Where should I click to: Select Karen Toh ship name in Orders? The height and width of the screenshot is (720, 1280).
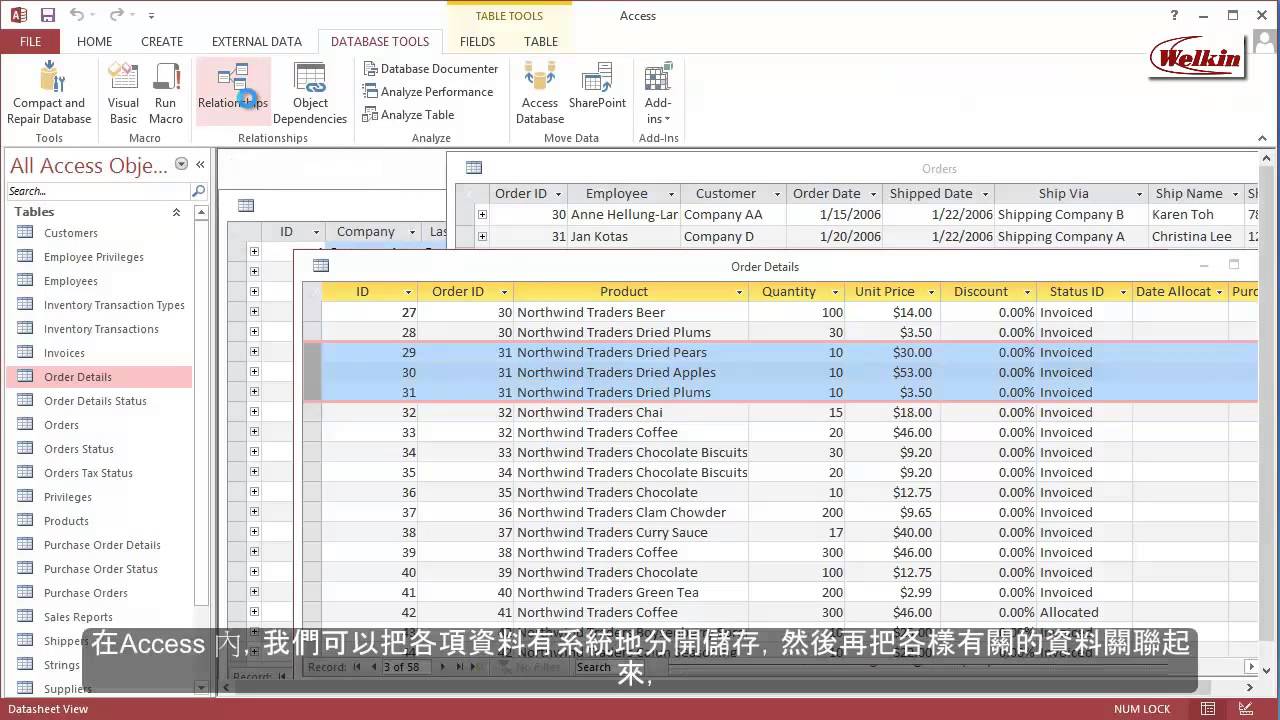click(1196, 214)
